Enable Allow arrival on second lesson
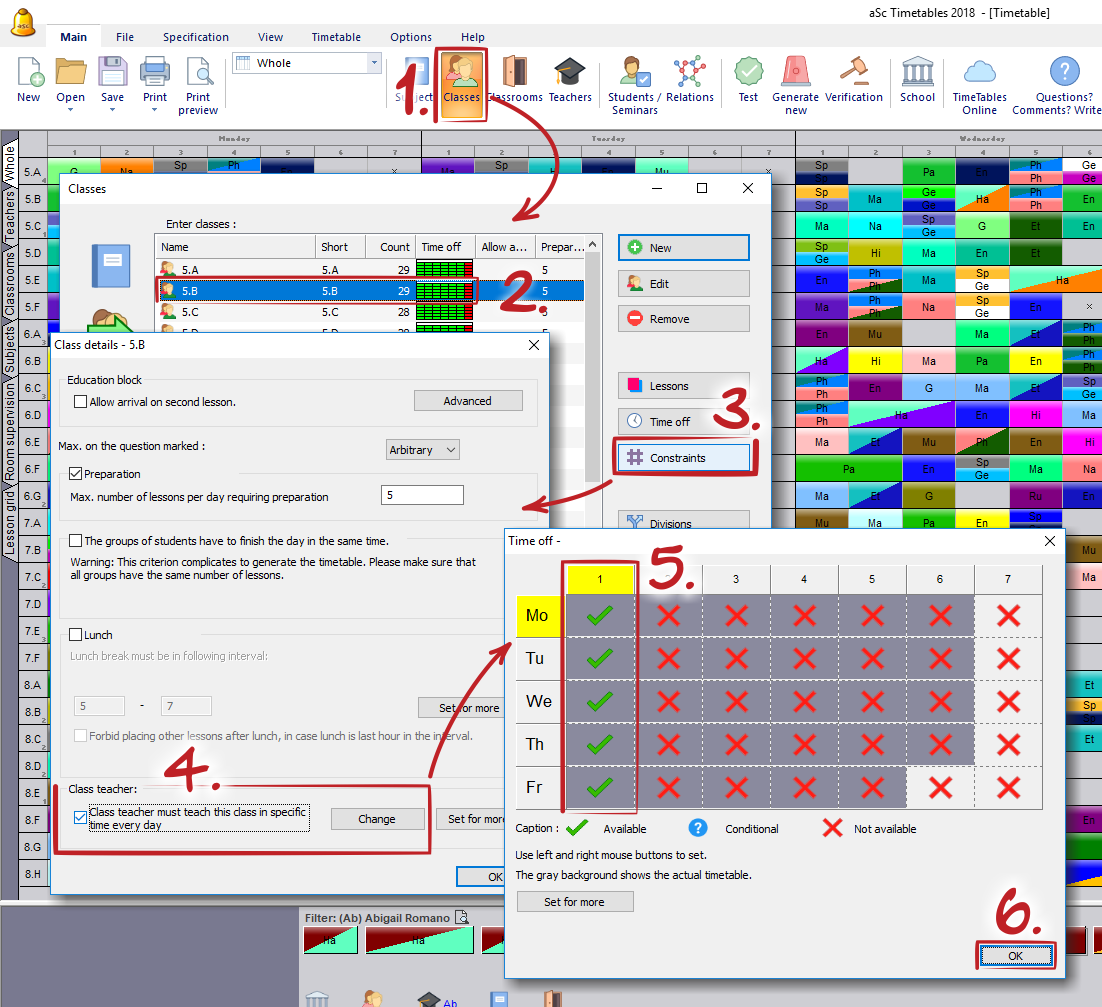This screenshot has width=1102, height=1007. pyautogui.click(x=81, y=402)
